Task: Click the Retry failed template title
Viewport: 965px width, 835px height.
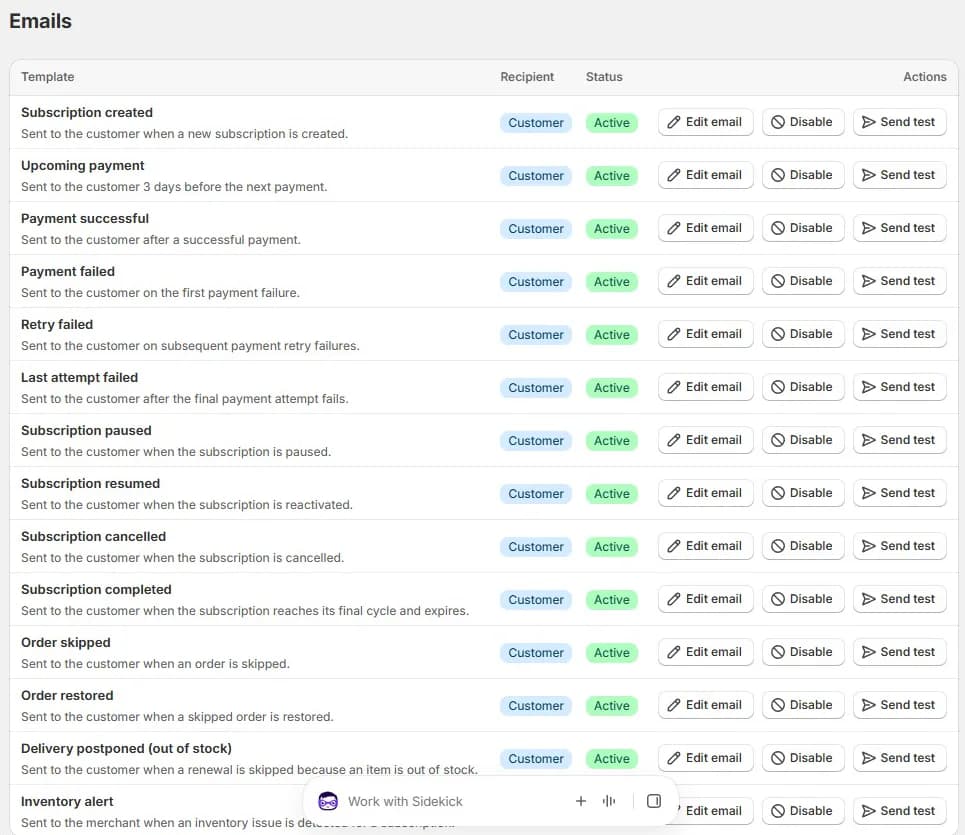Action: pyautogui.click(x=57, y=324)
